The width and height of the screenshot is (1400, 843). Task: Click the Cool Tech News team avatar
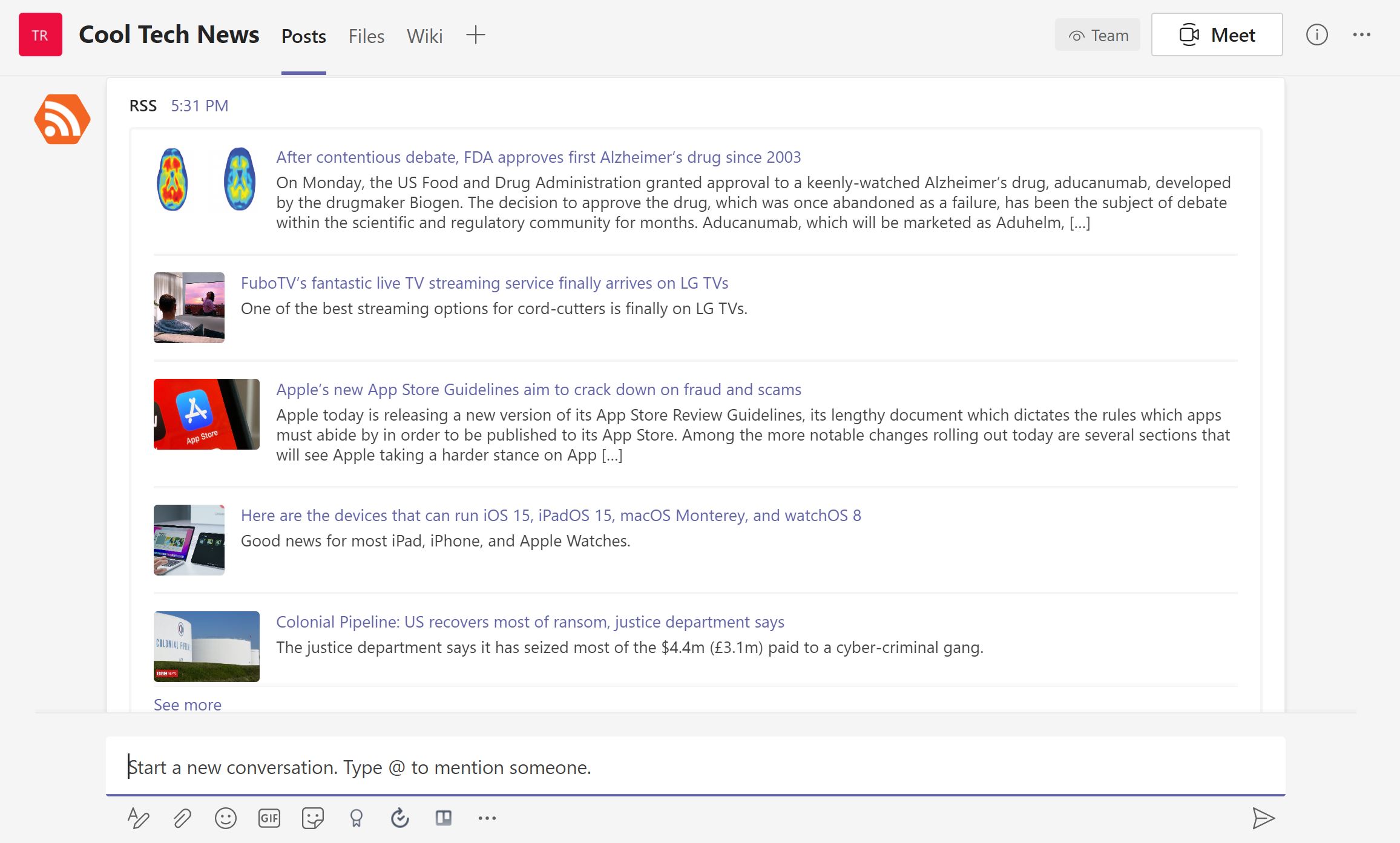point(40,34)
